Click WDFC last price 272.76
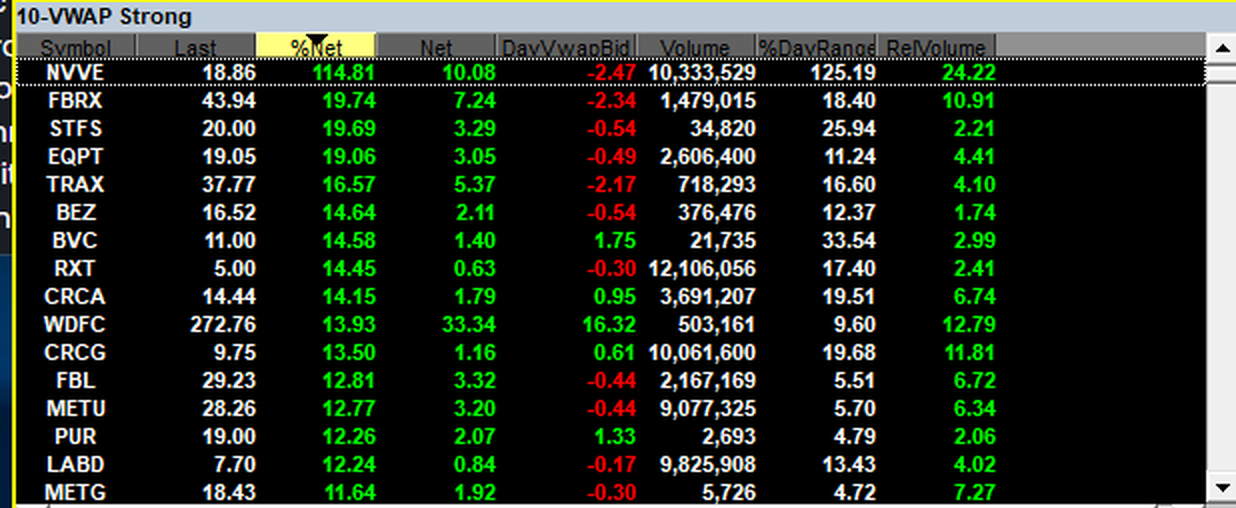Screen dimensions: 1236x508 (225, 324)
